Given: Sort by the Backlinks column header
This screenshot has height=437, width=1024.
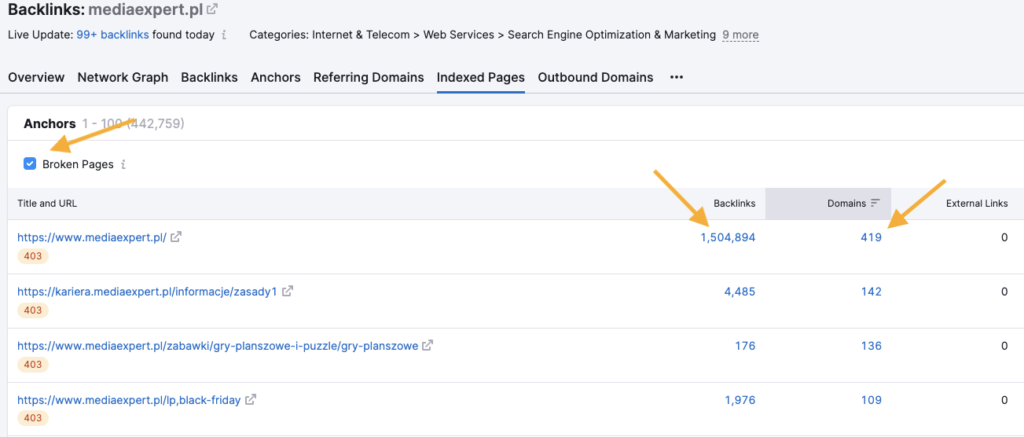Looking at the screenshot, I should pos(734,204).
